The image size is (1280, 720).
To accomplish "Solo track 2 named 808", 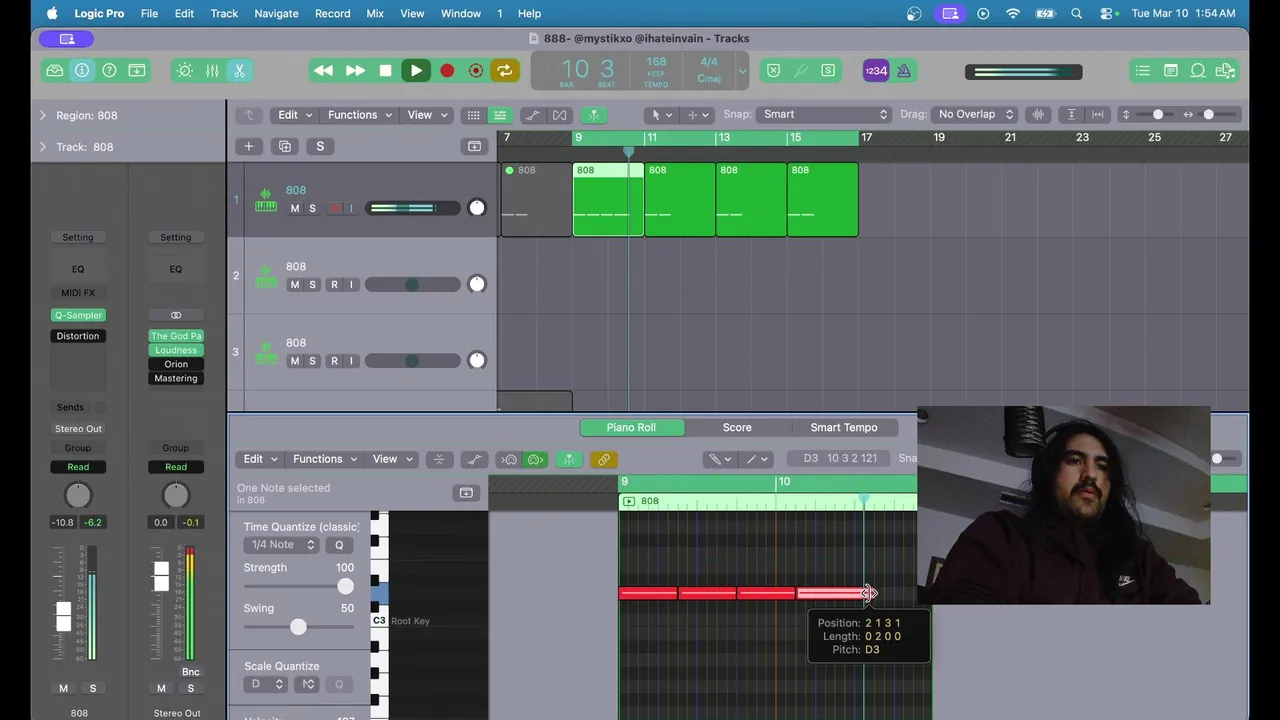I will (312, 285).
